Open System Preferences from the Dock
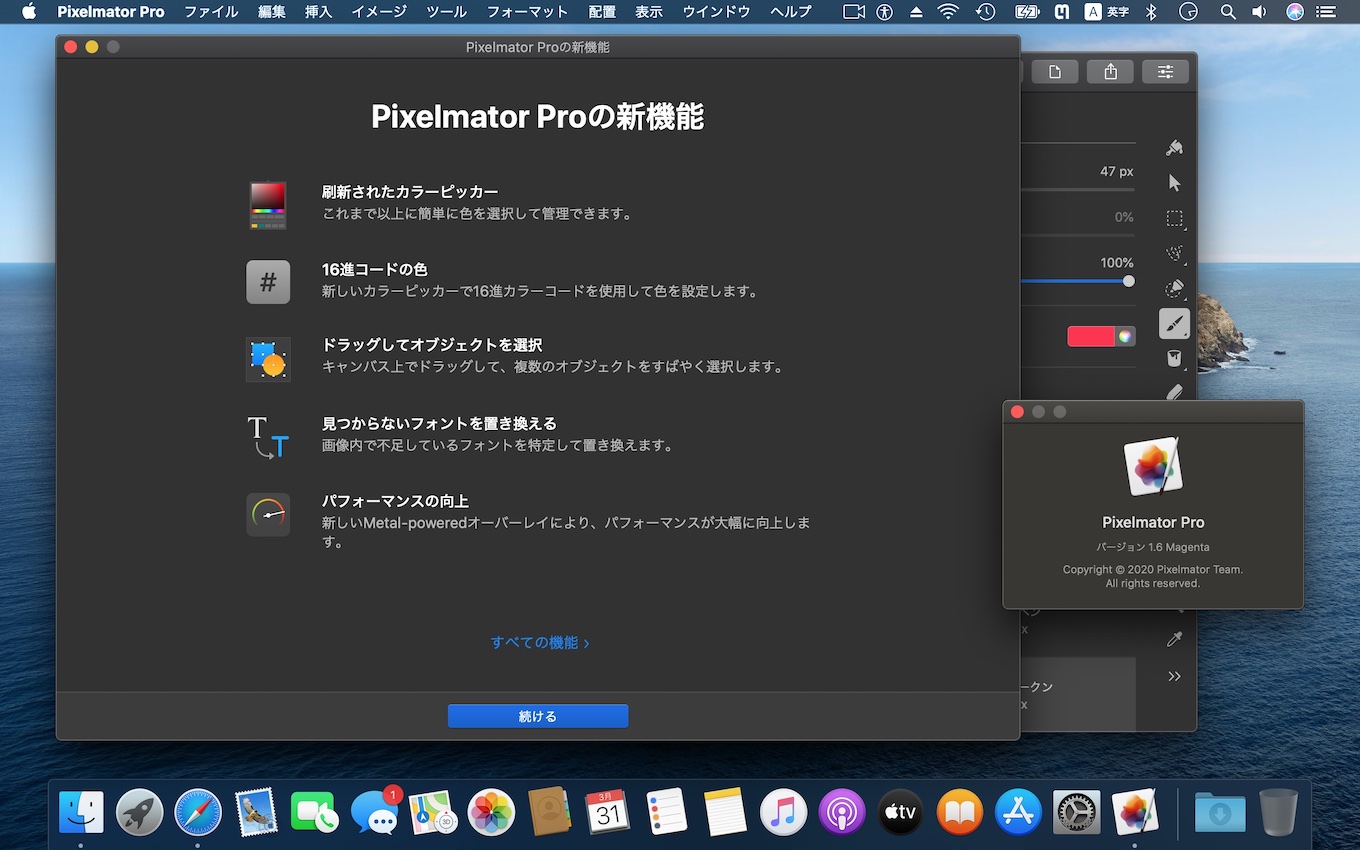Image resolution: width=1360 pixels, height=850 pixels. tap(1077, 812)
